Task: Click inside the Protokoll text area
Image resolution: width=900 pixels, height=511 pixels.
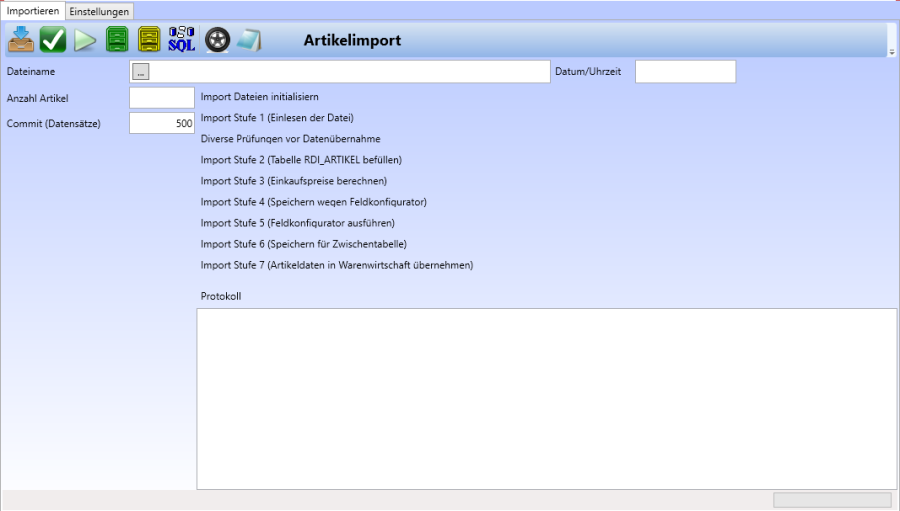Action: 546,398
